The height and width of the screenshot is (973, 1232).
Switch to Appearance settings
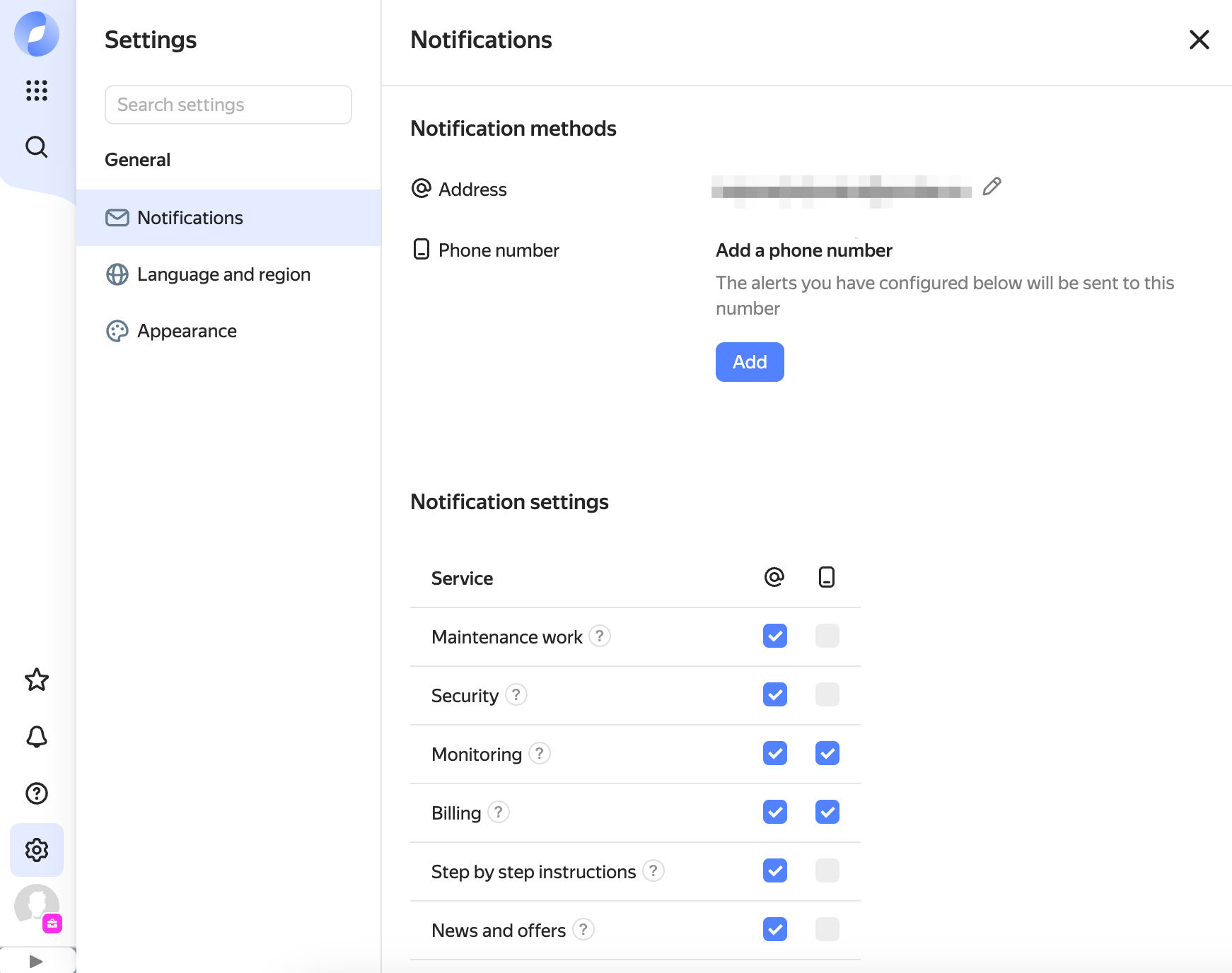point(187,330)
